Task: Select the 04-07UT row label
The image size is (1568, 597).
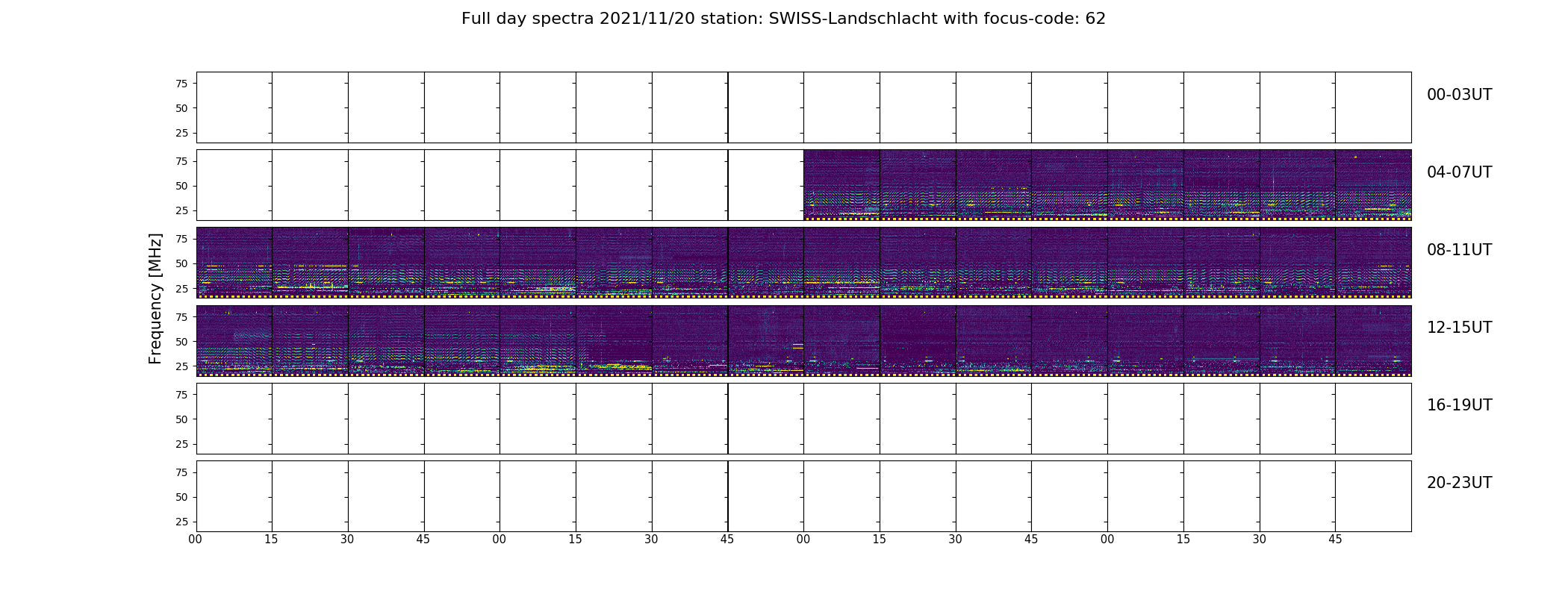Action: coord(1459,172)
